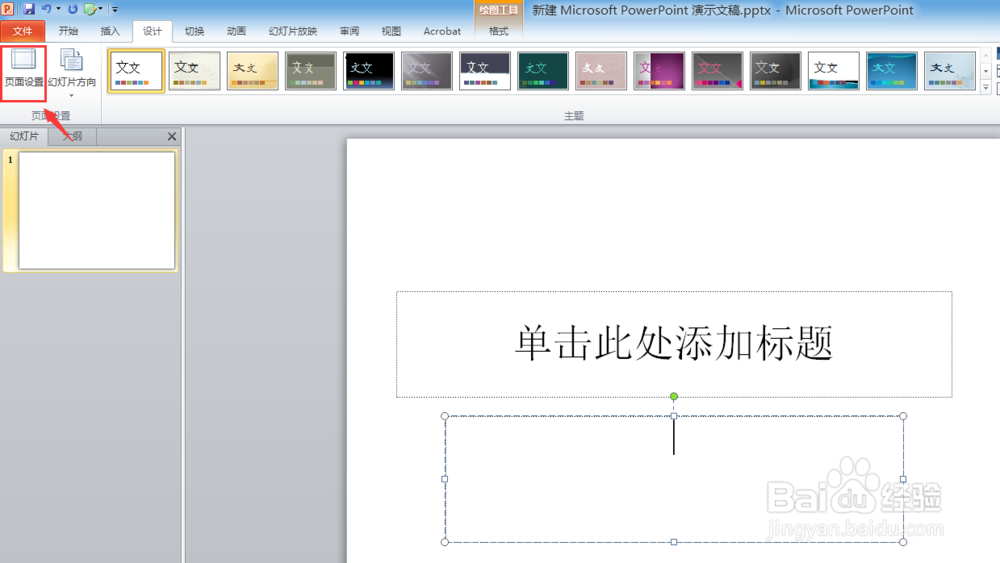1000x563 pixels.
Task: Switch to the 动画 (Animations) tab
Action: coord(236,31)
